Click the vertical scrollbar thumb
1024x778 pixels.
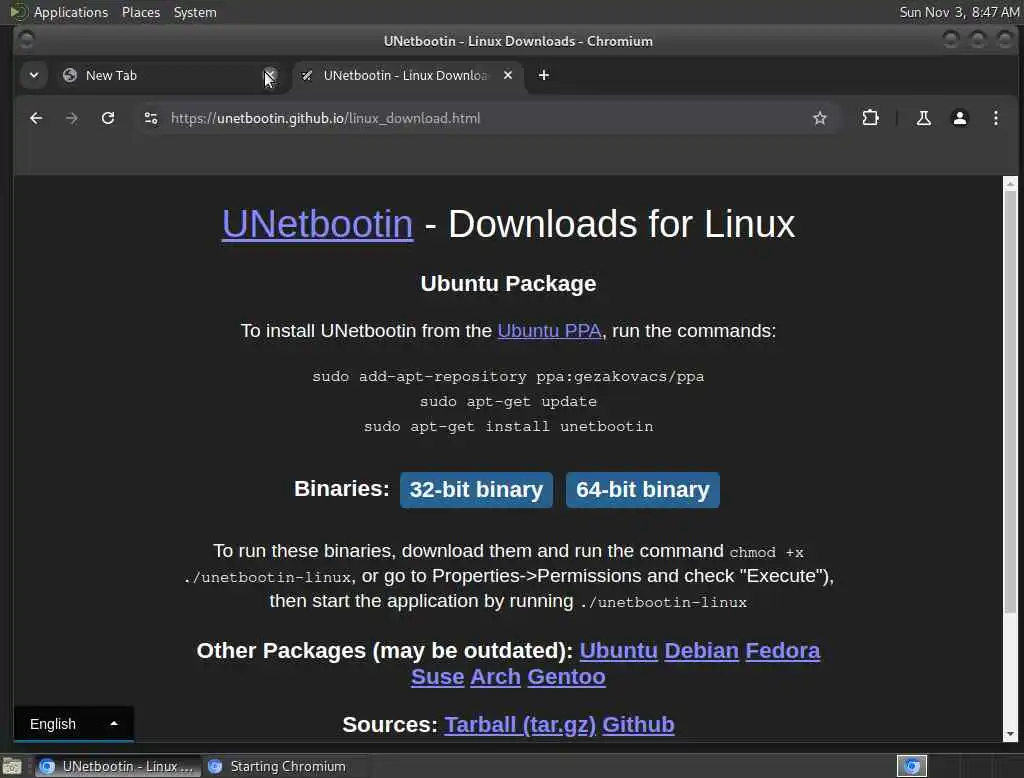tap(1010, 401)
